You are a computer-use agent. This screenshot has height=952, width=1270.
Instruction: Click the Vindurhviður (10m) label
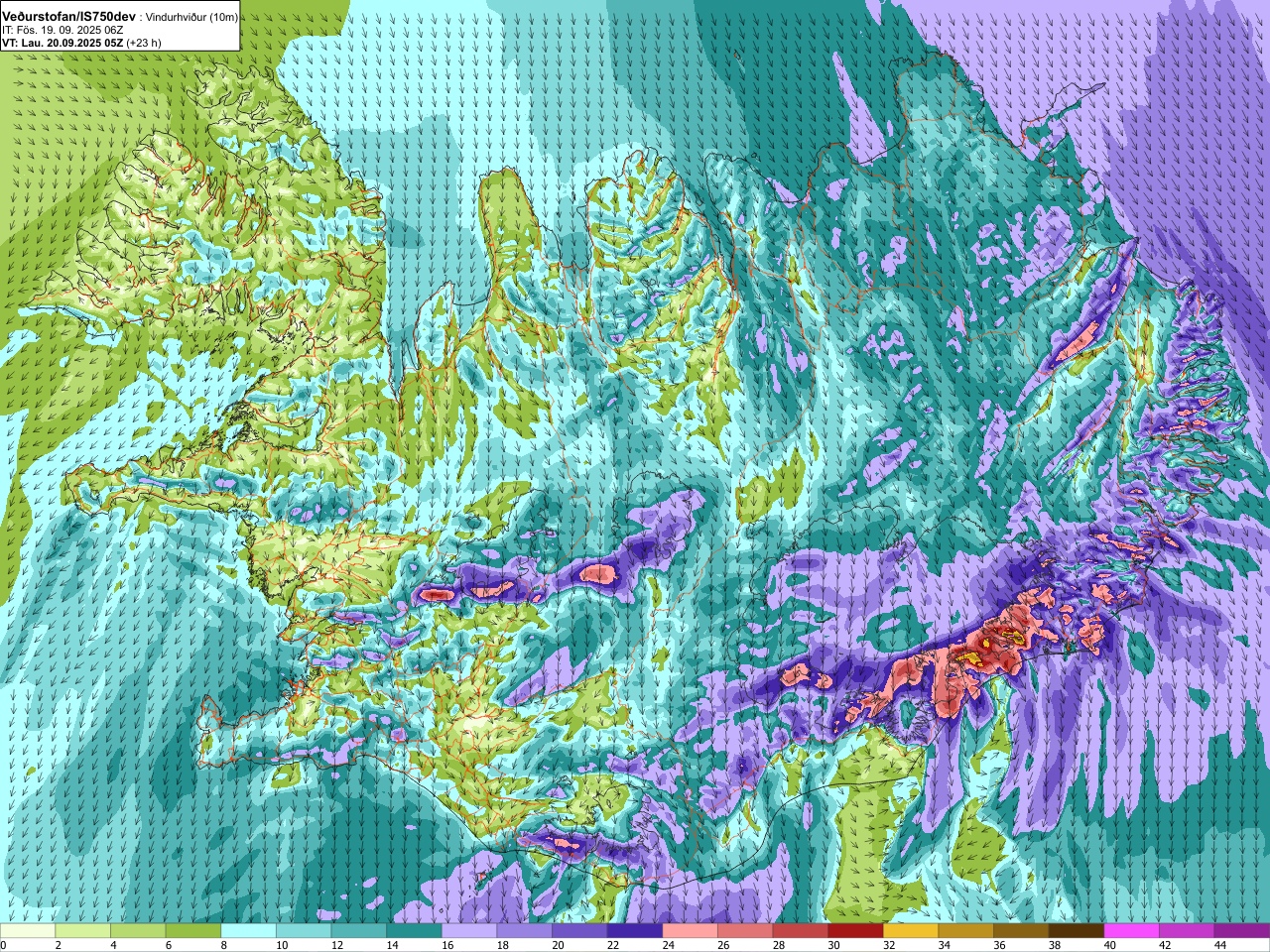190,17
